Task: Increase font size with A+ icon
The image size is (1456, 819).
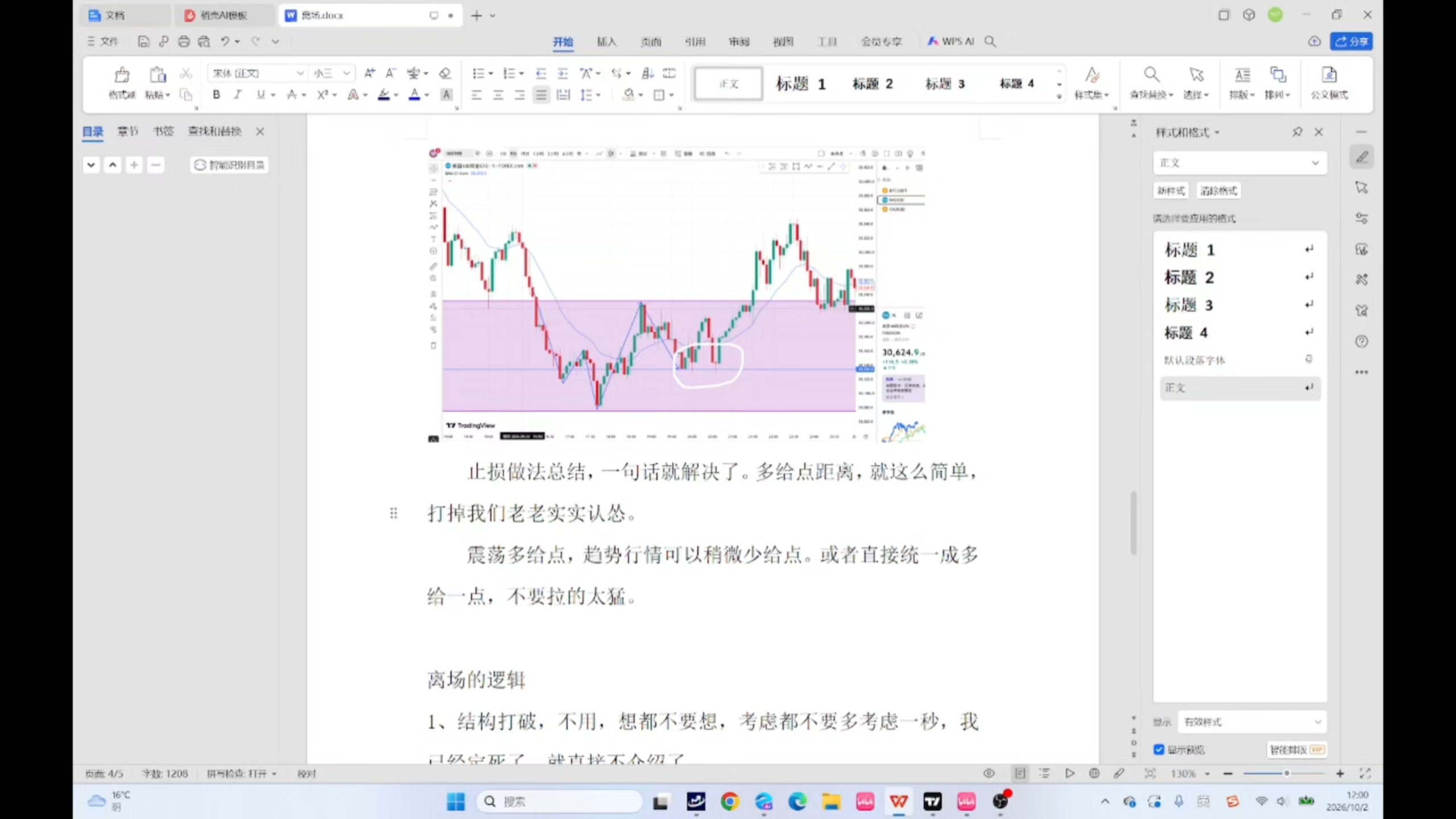Action: click(x=370, y=73)
